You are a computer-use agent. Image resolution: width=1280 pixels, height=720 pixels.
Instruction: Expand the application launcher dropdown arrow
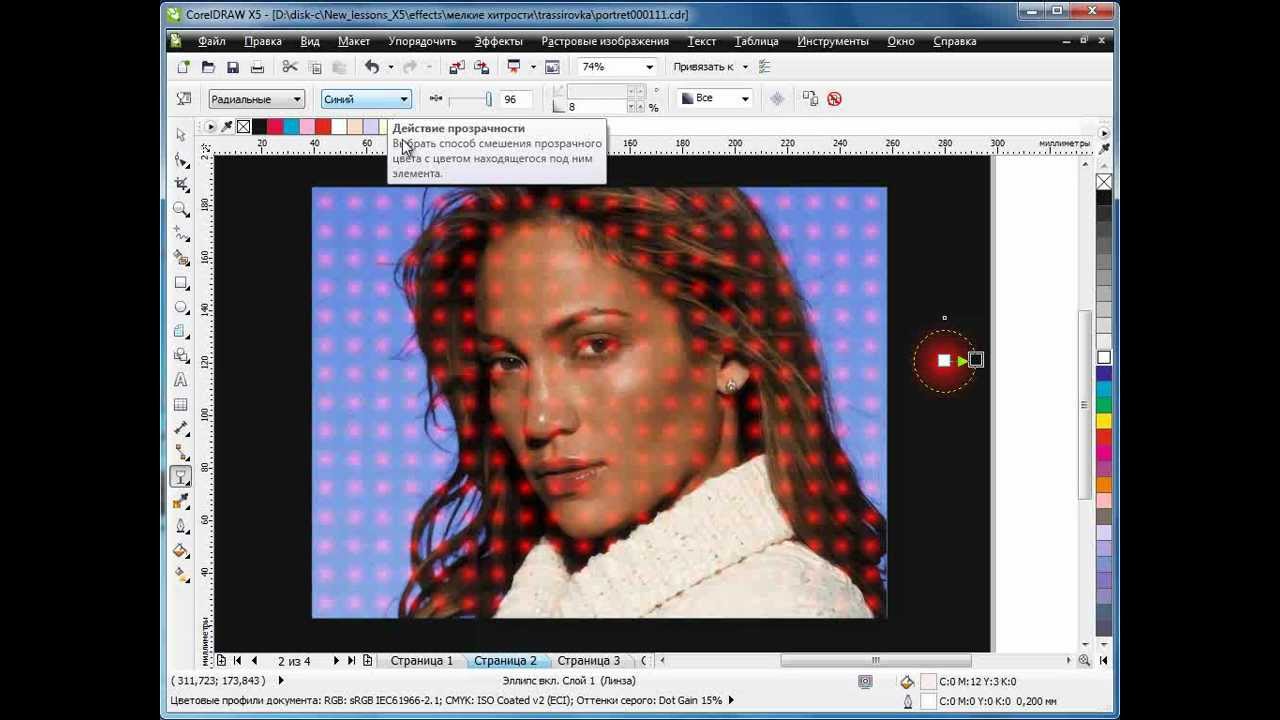coord(532,67)
